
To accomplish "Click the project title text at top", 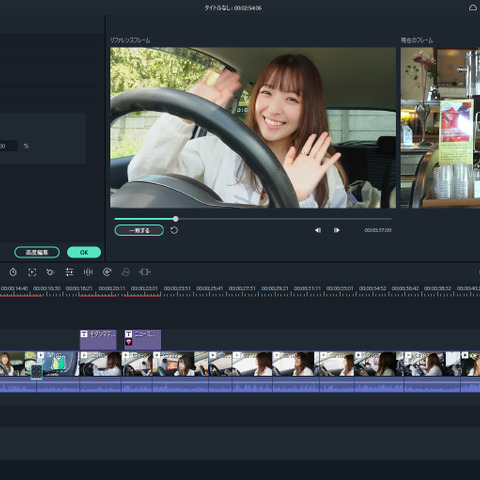I will coord(233,8).
